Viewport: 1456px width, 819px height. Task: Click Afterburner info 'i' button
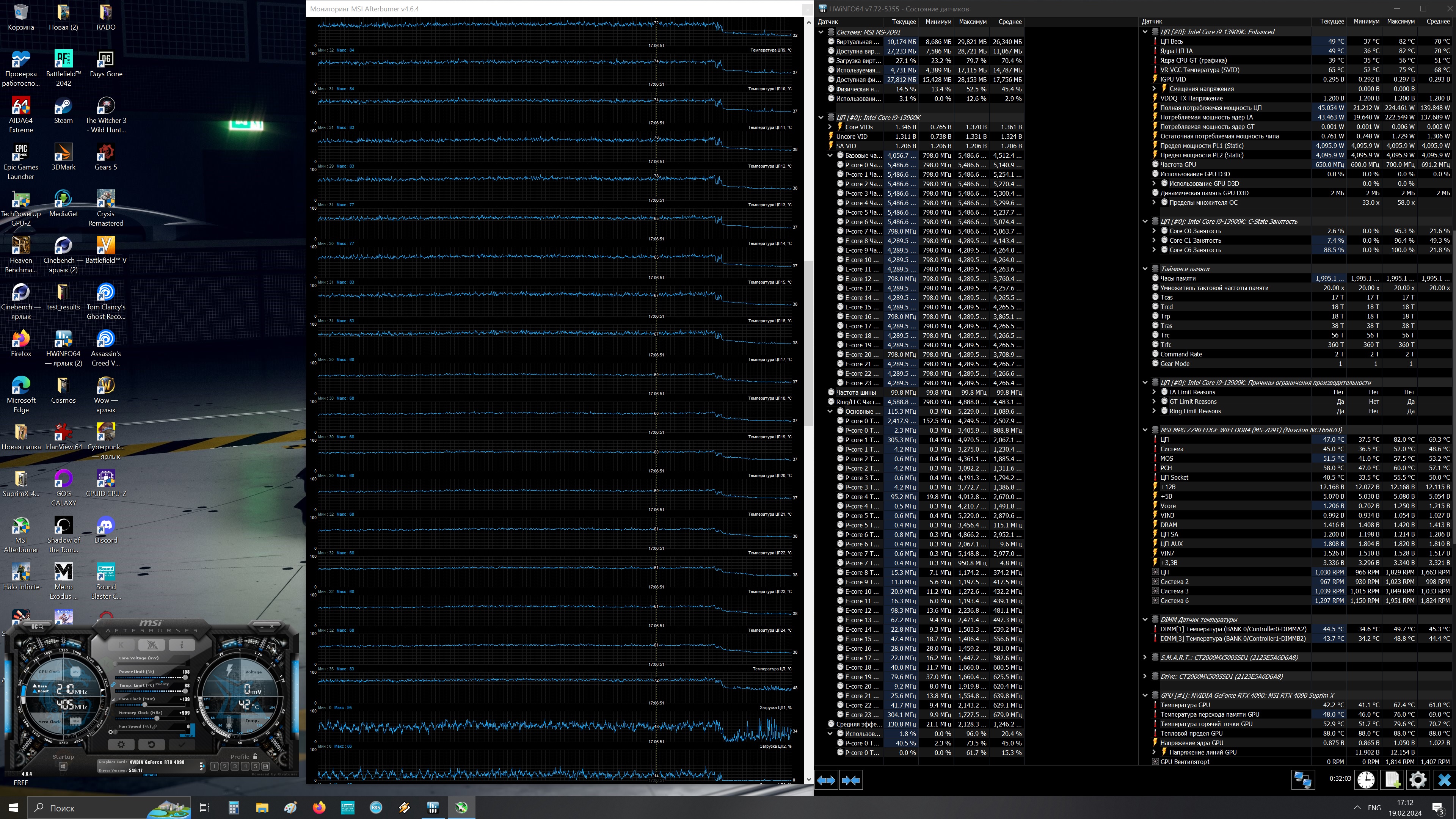(182, 645)
